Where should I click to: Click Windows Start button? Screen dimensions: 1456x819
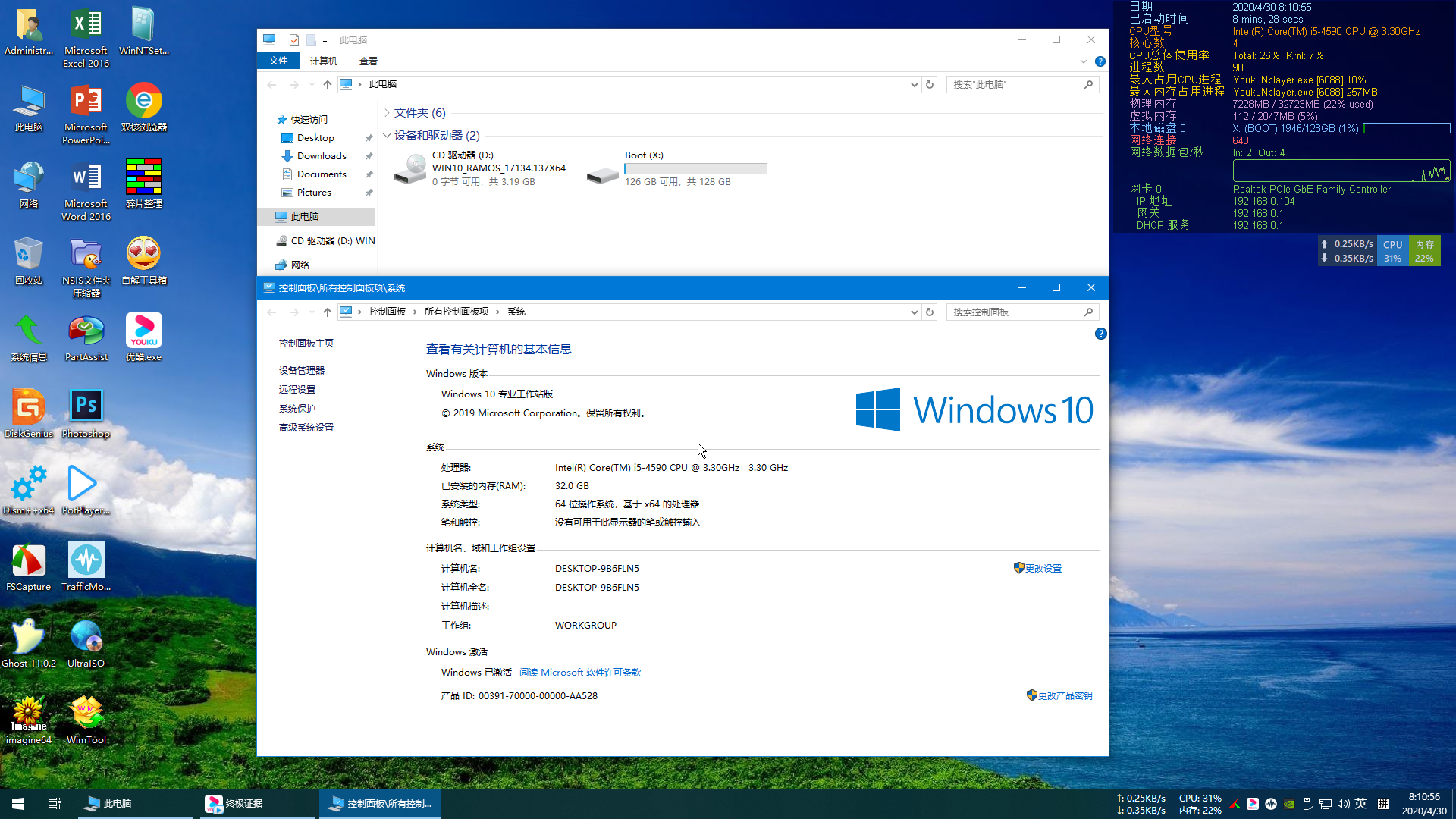point(18,803)
